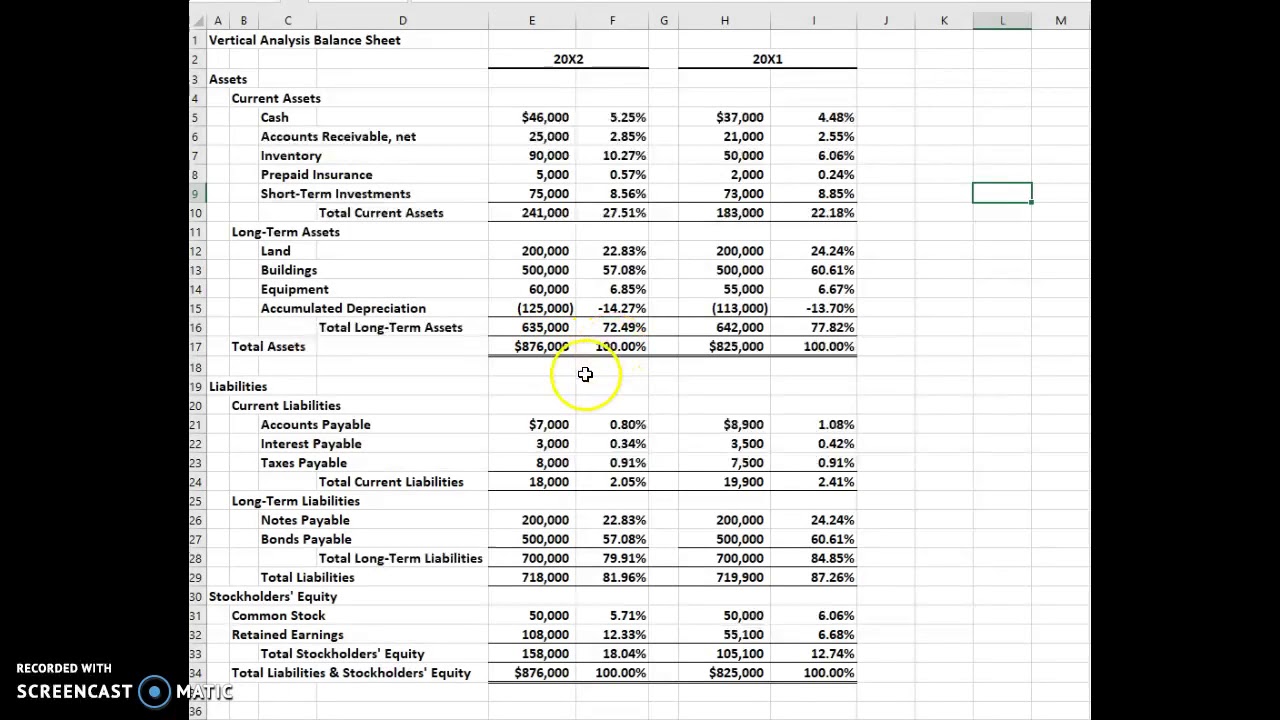Image resolution: width=1280 pixels, height=720 pixels.
Task: Click the 20X1 column heading cell
Action: click(x=767, y=59)
